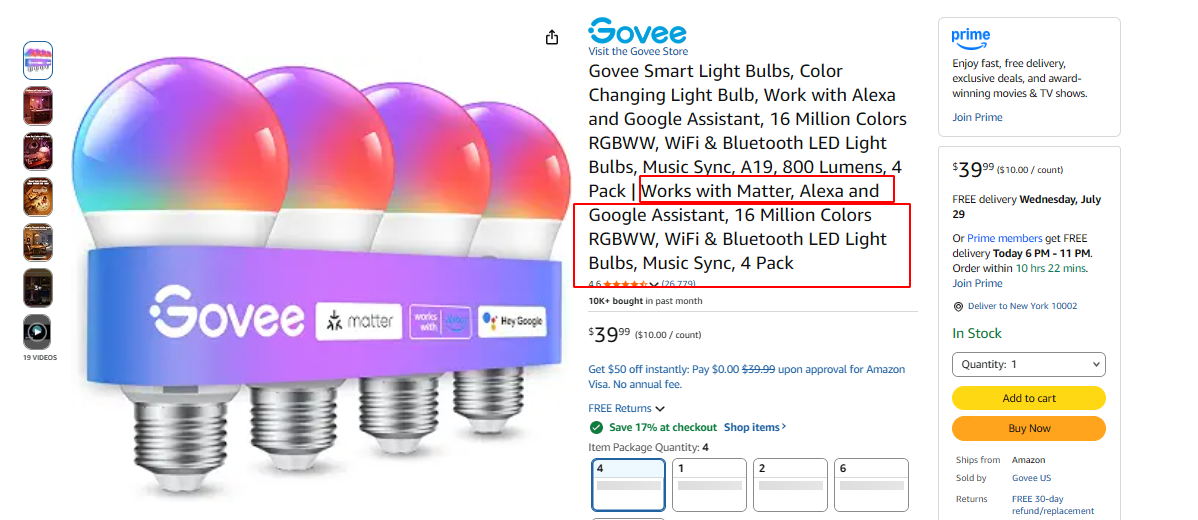
Task: Open the Shop items link
Action: tap(755, 427)
